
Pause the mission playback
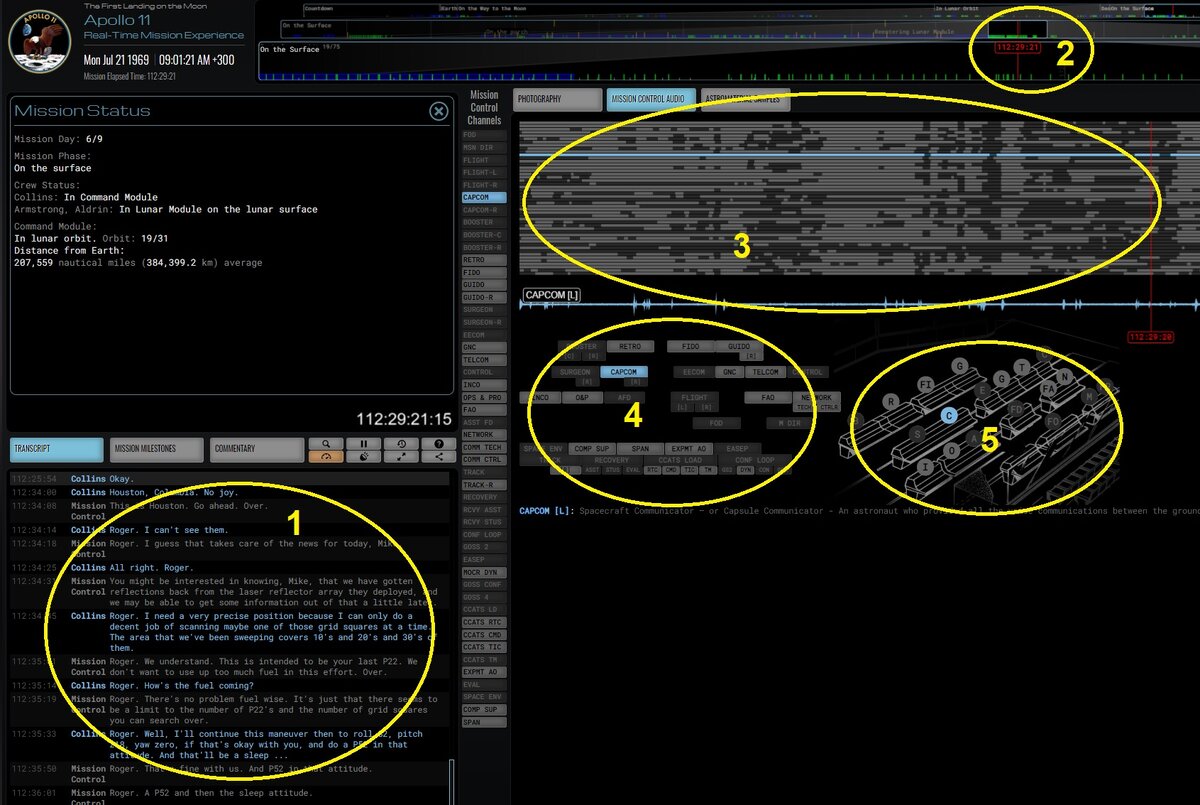pyautogui.click(x=364, y=444)
